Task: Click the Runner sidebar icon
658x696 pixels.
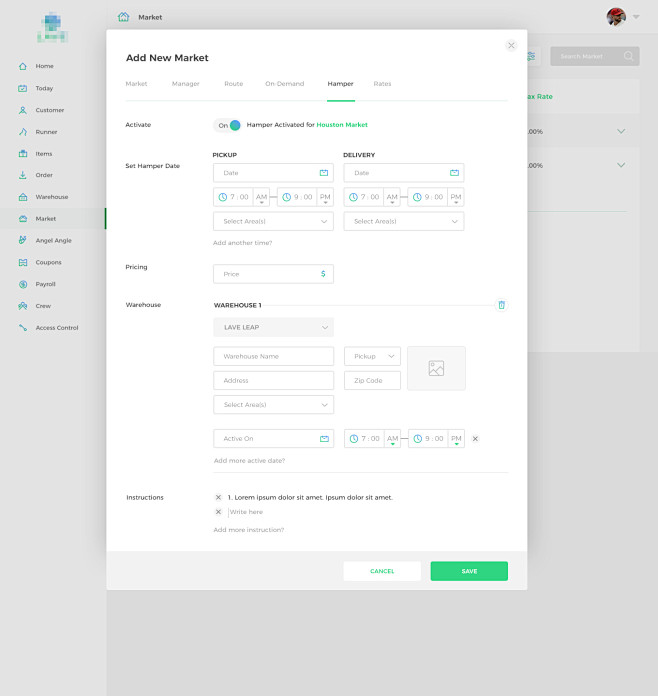Action: point(23,132)
